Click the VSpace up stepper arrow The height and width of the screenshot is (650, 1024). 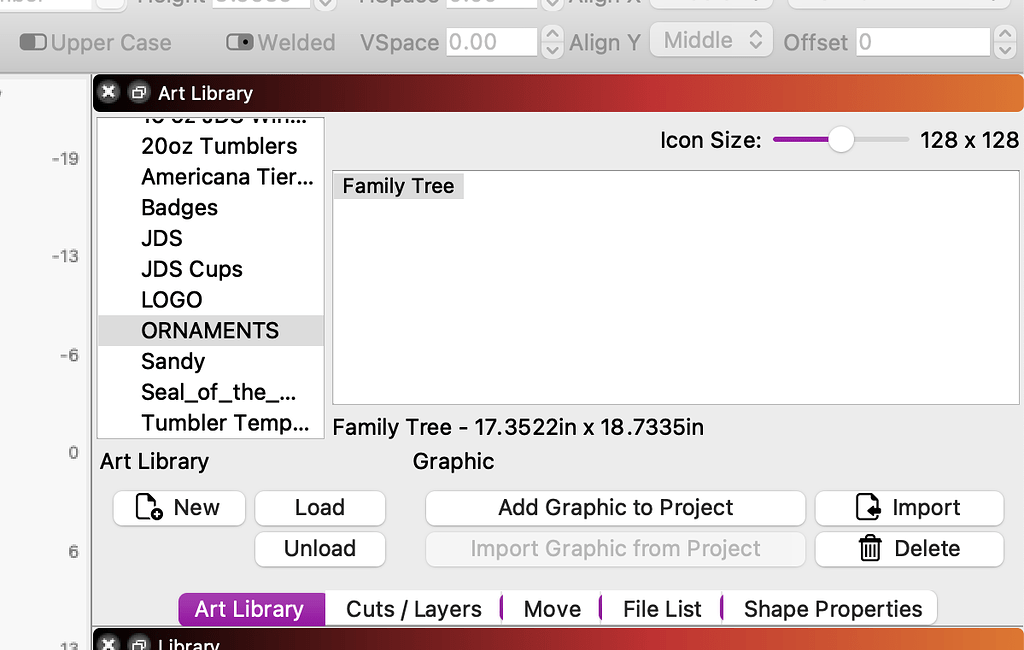click(x=551, y=36)
